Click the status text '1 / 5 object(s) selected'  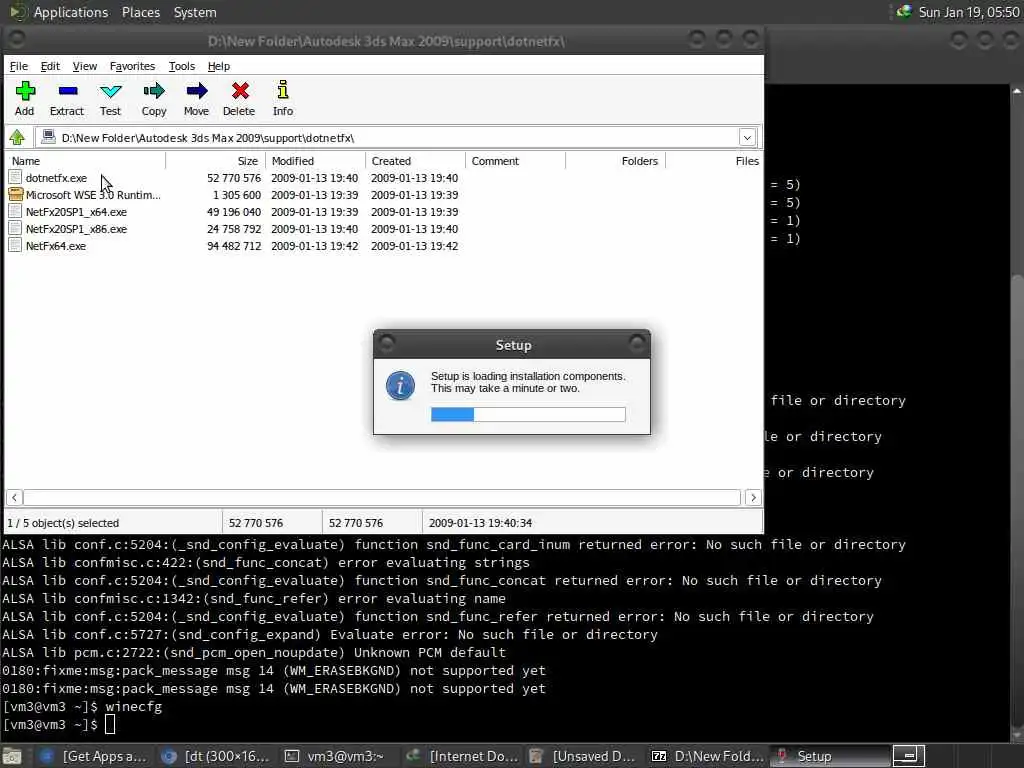point(63,523)
